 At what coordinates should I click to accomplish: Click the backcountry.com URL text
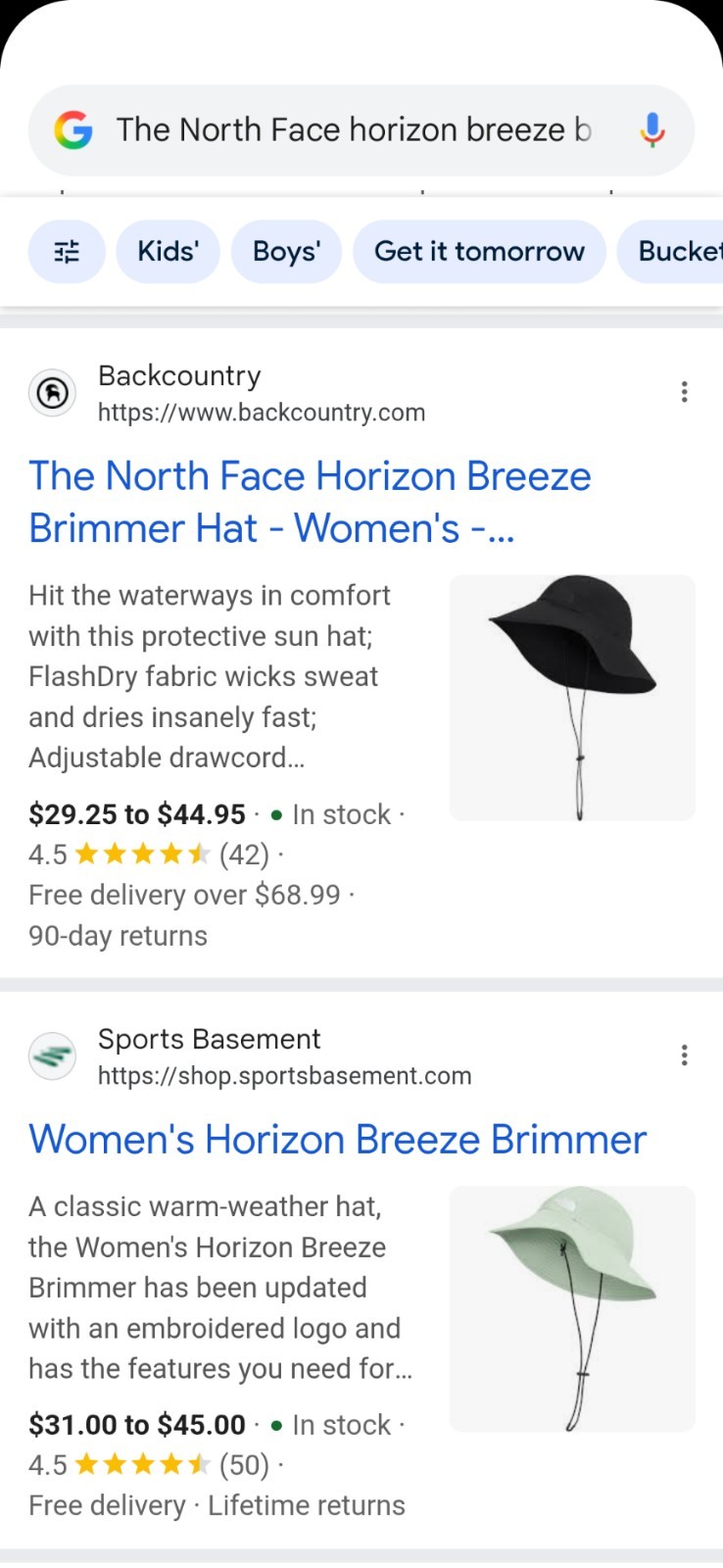262,413
